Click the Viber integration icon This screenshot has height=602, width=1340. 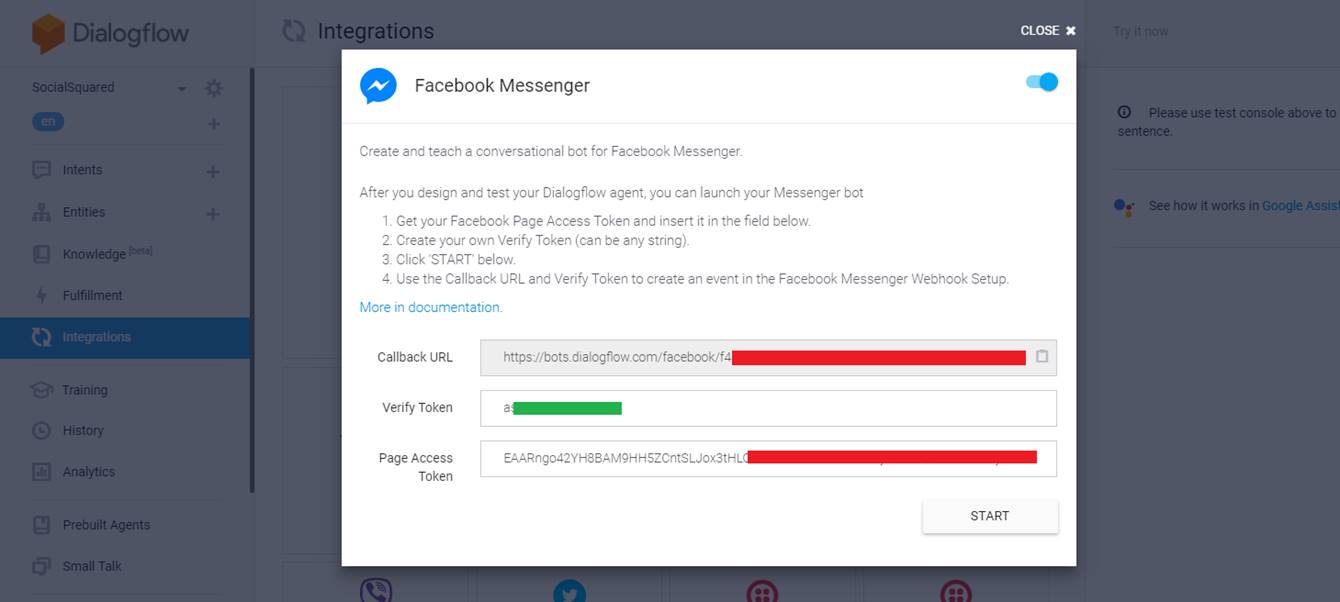375,591
